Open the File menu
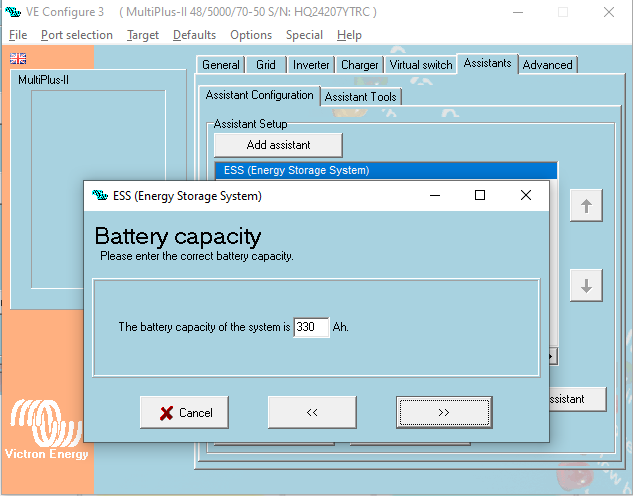Image resolution: width=633 pixels, height=496 pixels. (x=18, y=35)
